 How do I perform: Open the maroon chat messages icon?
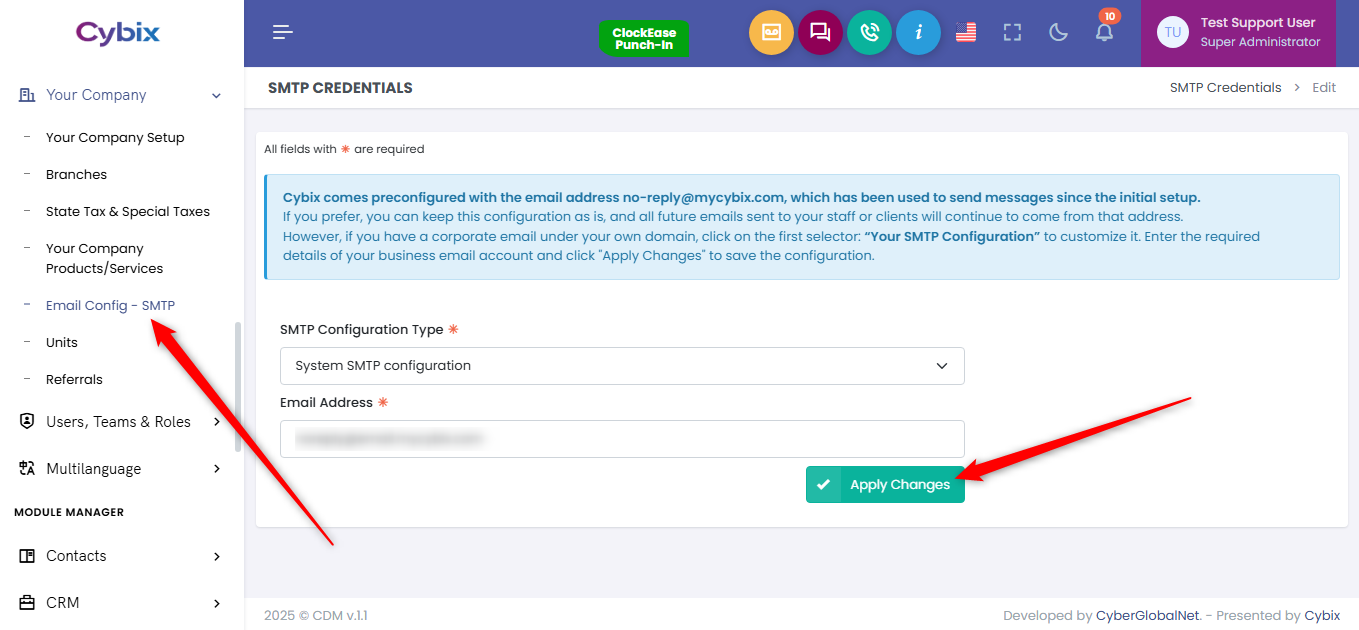click(820, 33)
